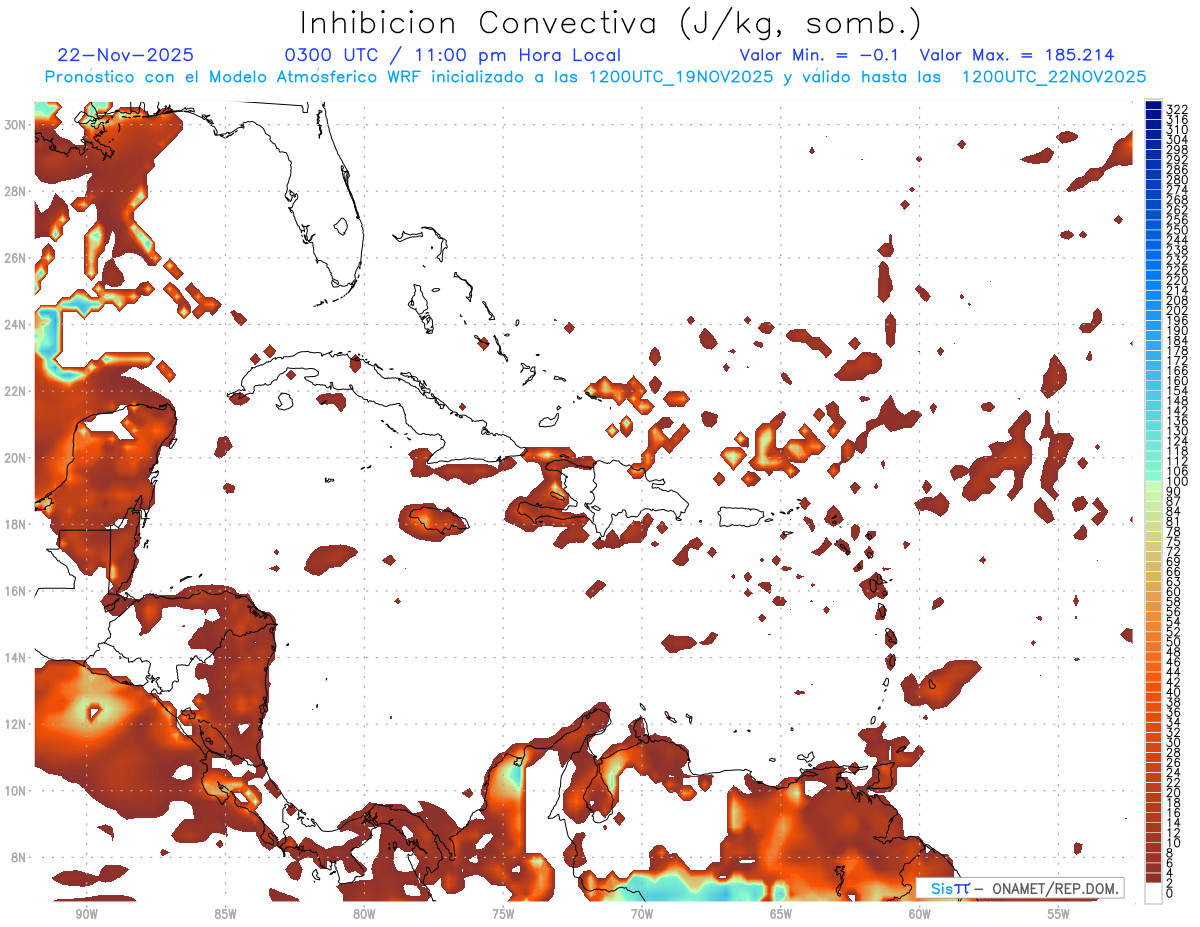Click the "160" label on the color scale
The height and width of the screenshot is (927, 1200).
[x=1176, y=381]
